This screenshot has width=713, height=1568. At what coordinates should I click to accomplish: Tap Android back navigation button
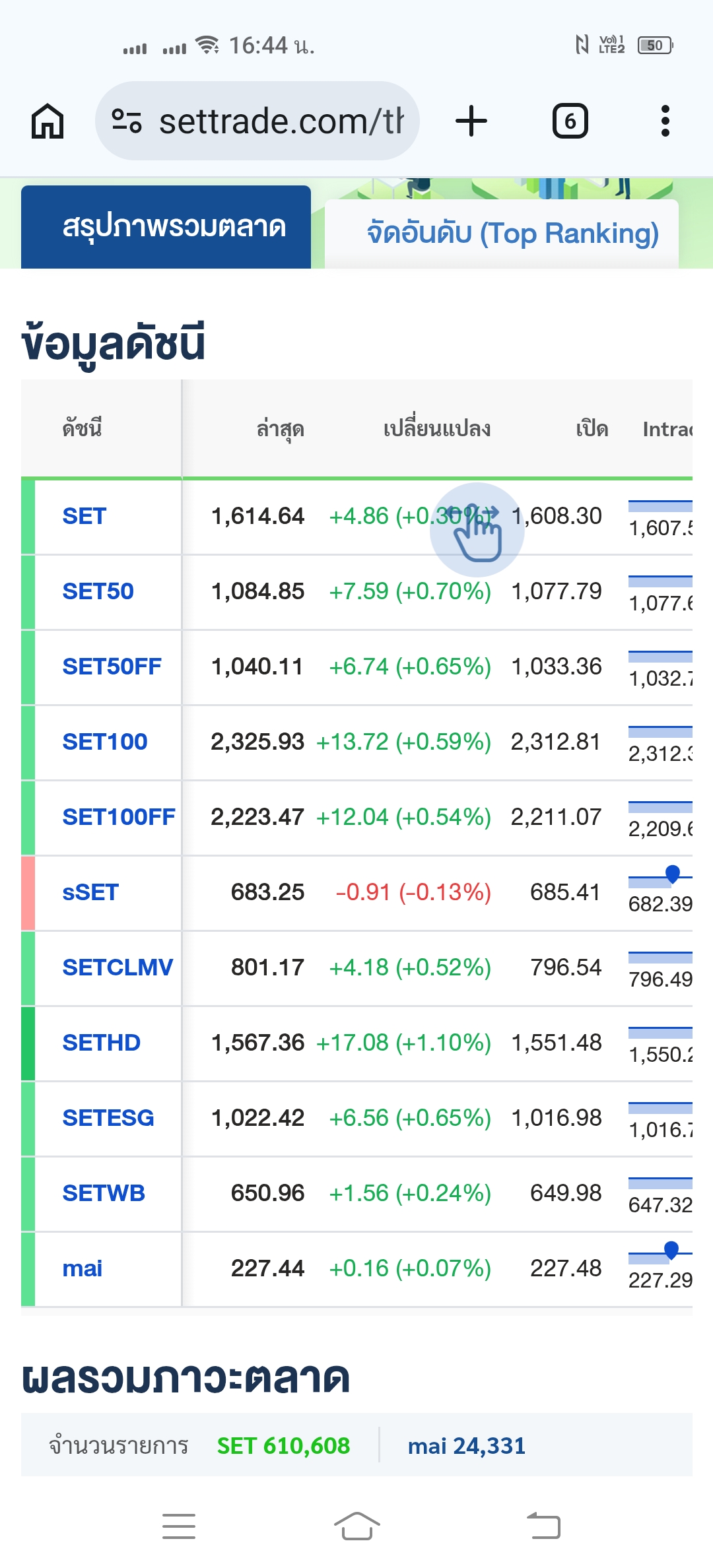pos(543,1526)
